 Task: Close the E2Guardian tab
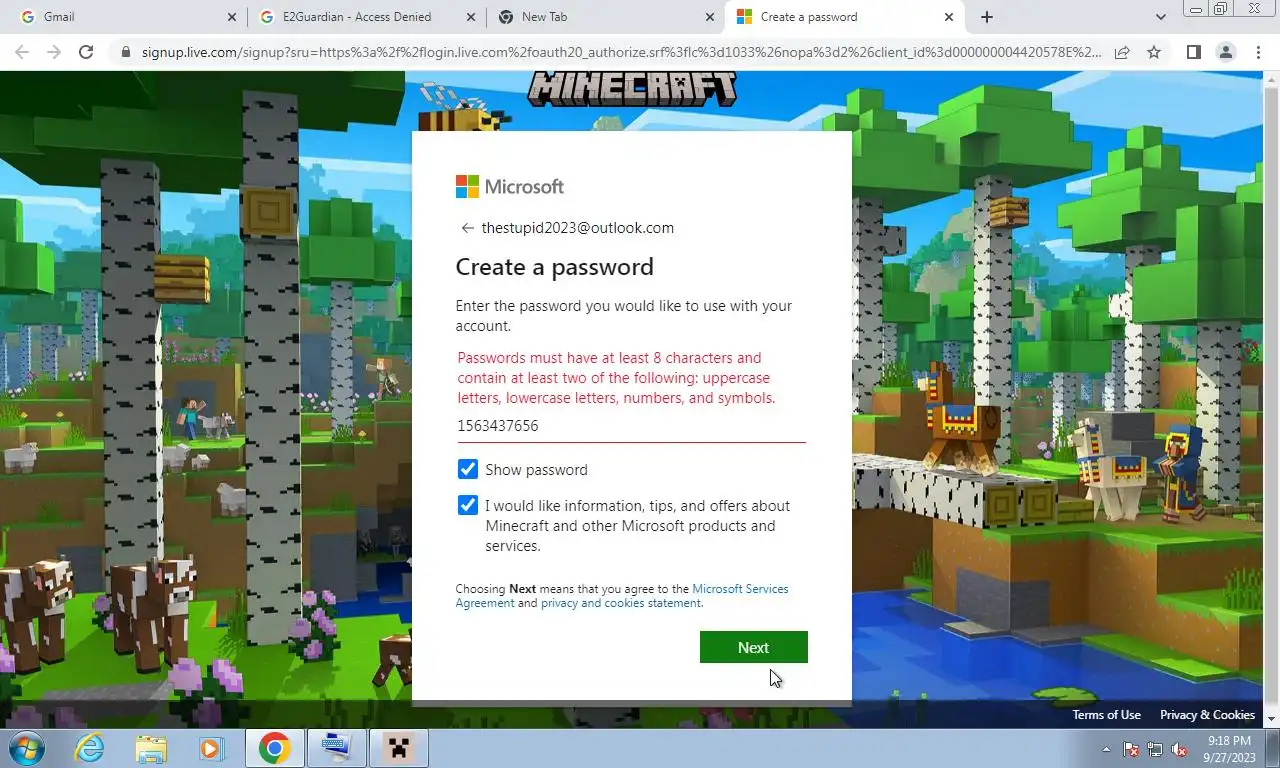click(471, 17)
